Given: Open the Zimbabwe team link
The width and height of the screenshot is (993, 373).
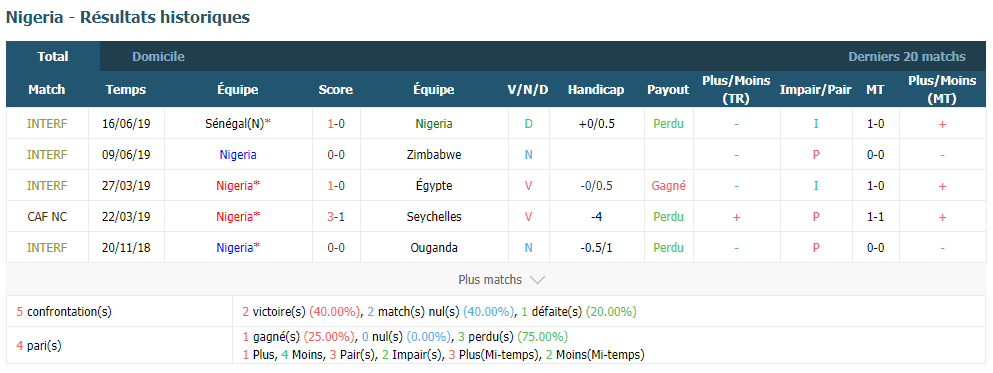Looking at the screenshot, I should tap(434, 155).
